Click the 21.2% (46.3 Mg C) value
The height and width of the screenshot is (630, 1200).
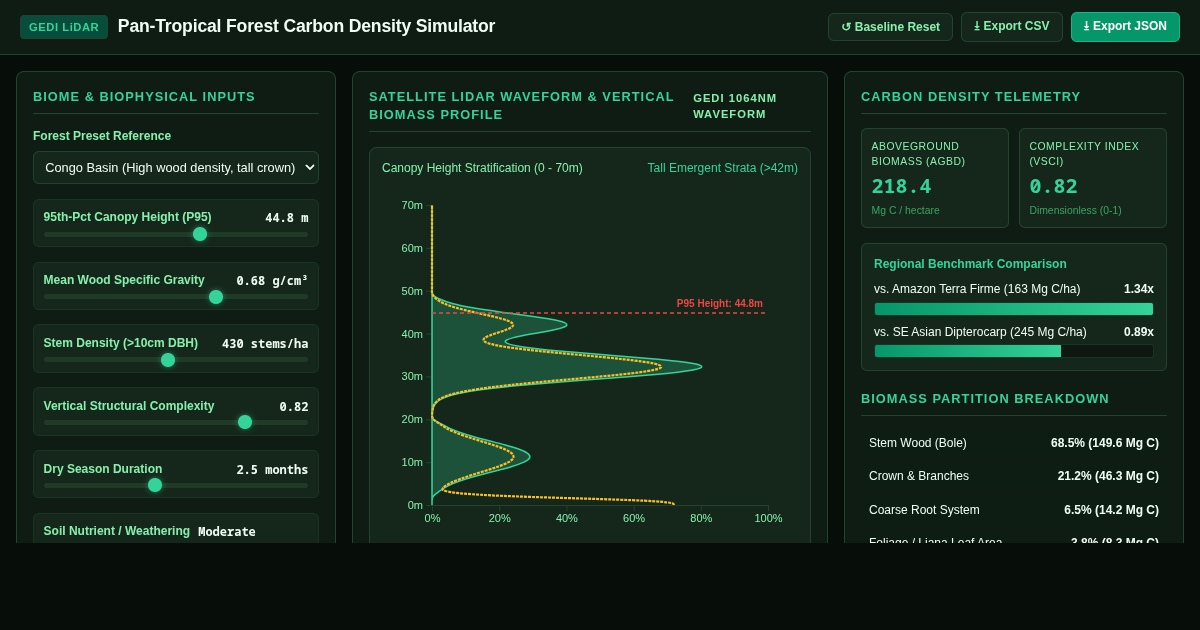point(1108,476)
